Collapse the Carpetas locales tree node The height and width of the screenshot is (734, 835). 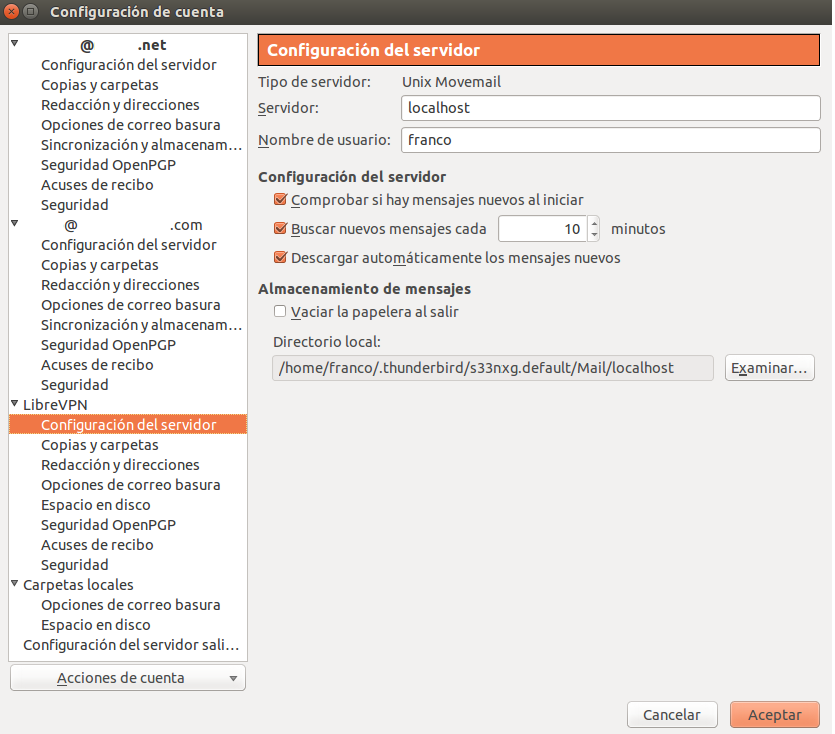click(15, 585)
